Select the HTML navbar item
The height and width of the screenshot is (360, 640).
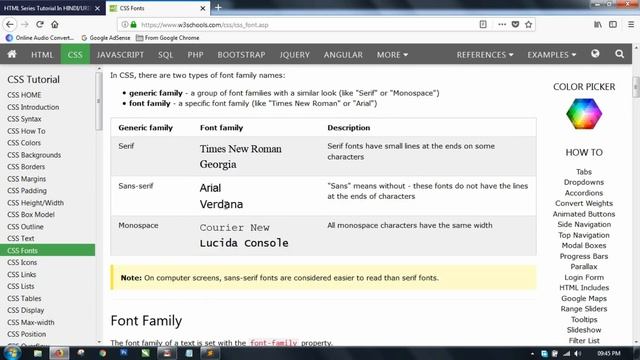coord(42,55)
